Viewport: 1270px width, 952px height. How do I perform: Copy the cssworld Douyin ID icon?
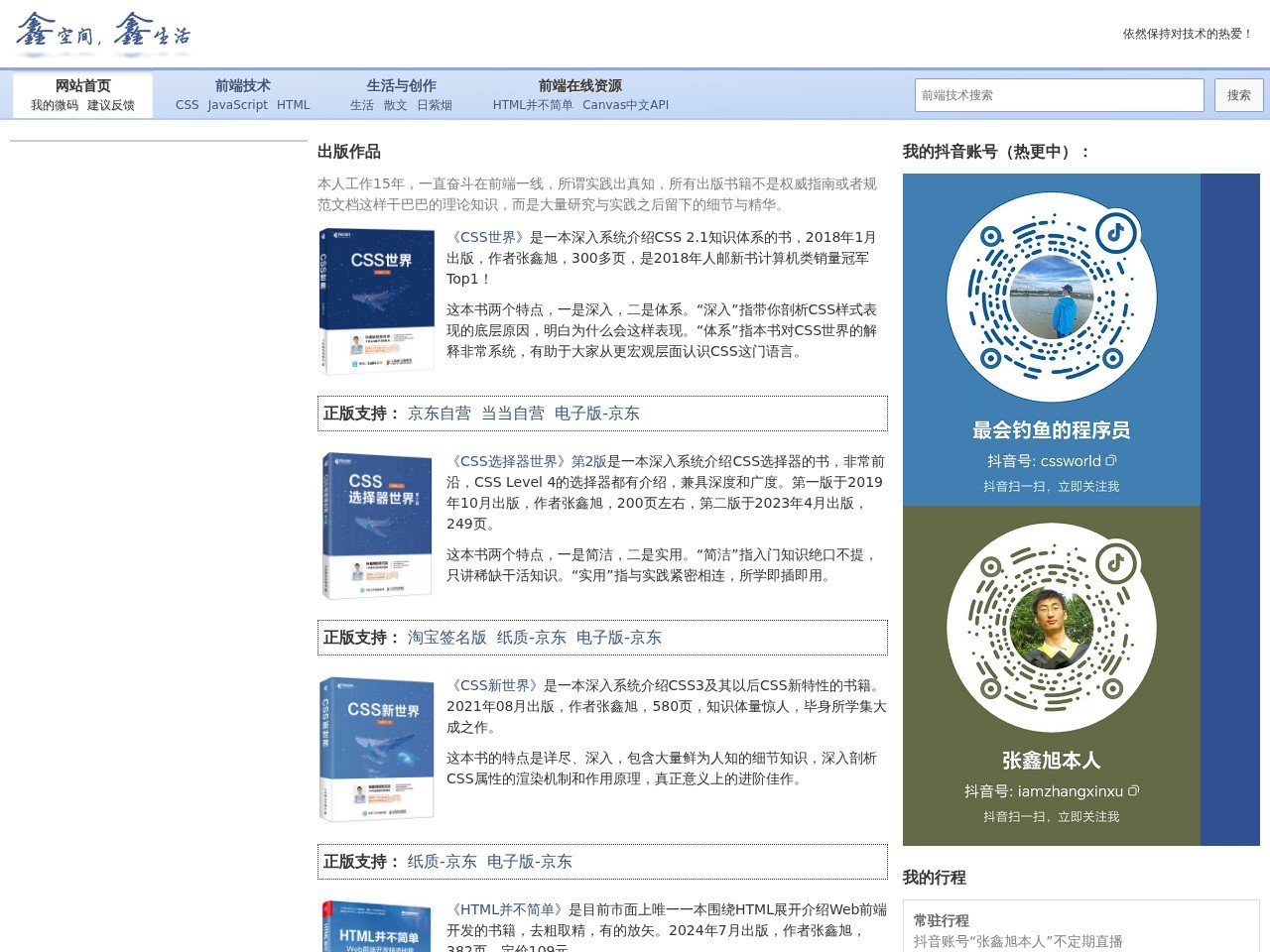[x=1111, y=460]
